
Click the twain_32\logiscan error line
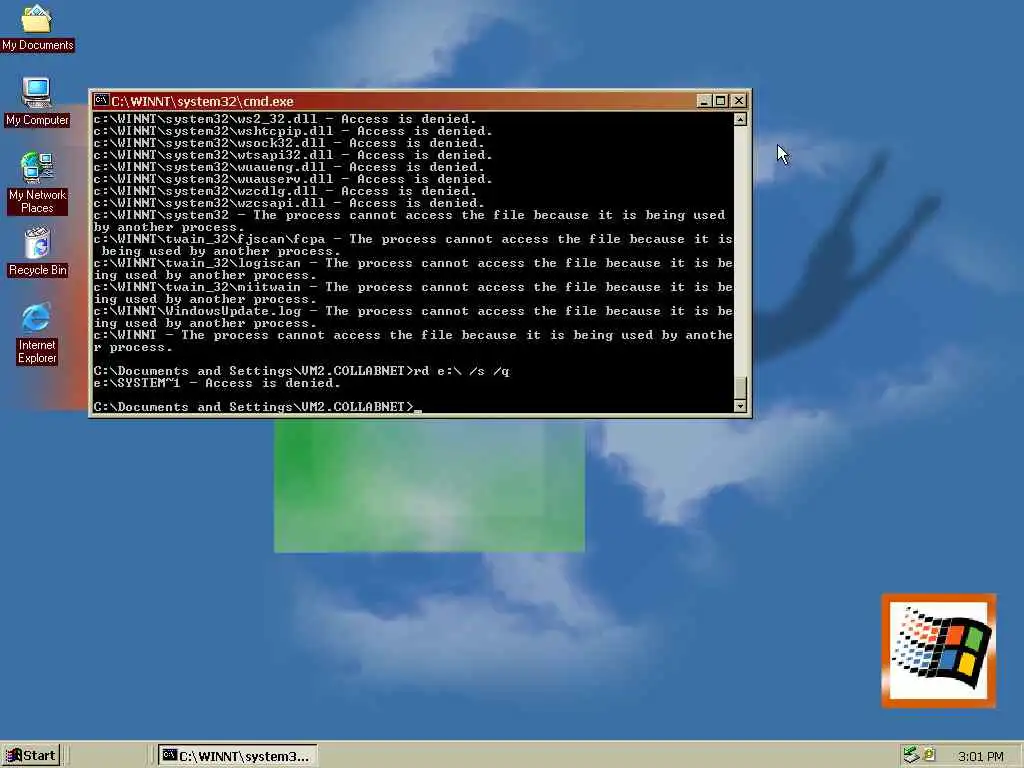pos(413,269)
